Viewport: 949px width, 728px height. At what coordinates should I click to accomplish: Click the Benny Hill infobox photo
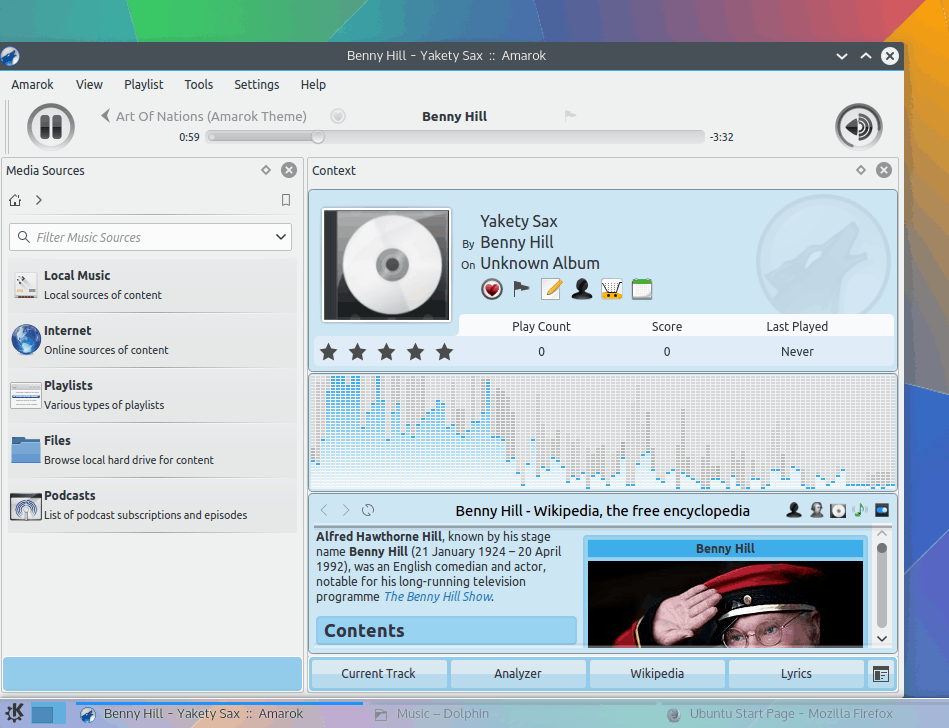(x=725, y=603)
